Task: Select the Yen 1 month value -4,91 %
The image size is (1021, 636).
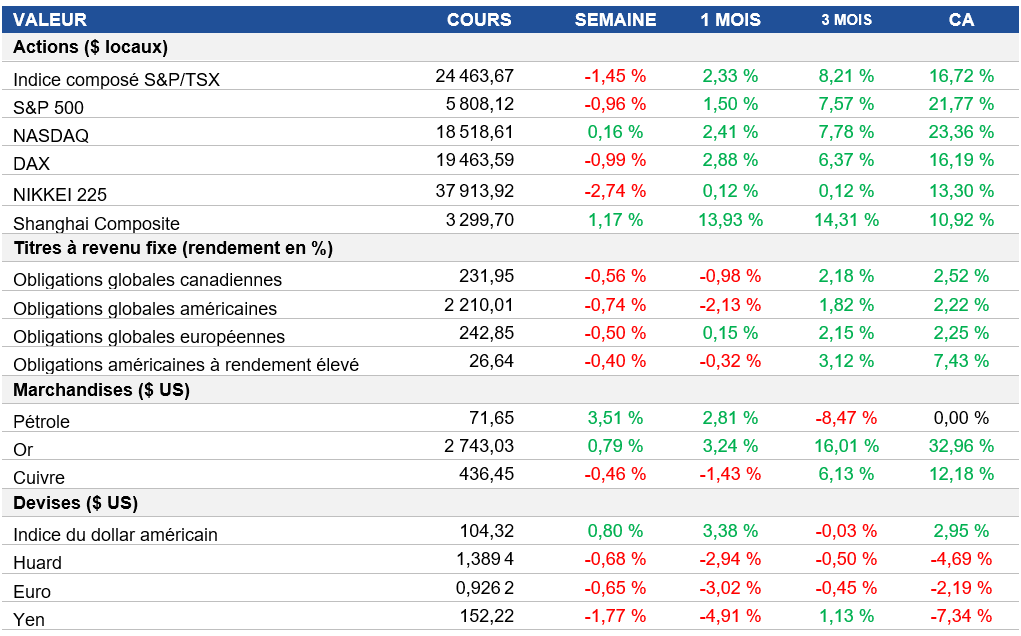Action: coord(730,615)
